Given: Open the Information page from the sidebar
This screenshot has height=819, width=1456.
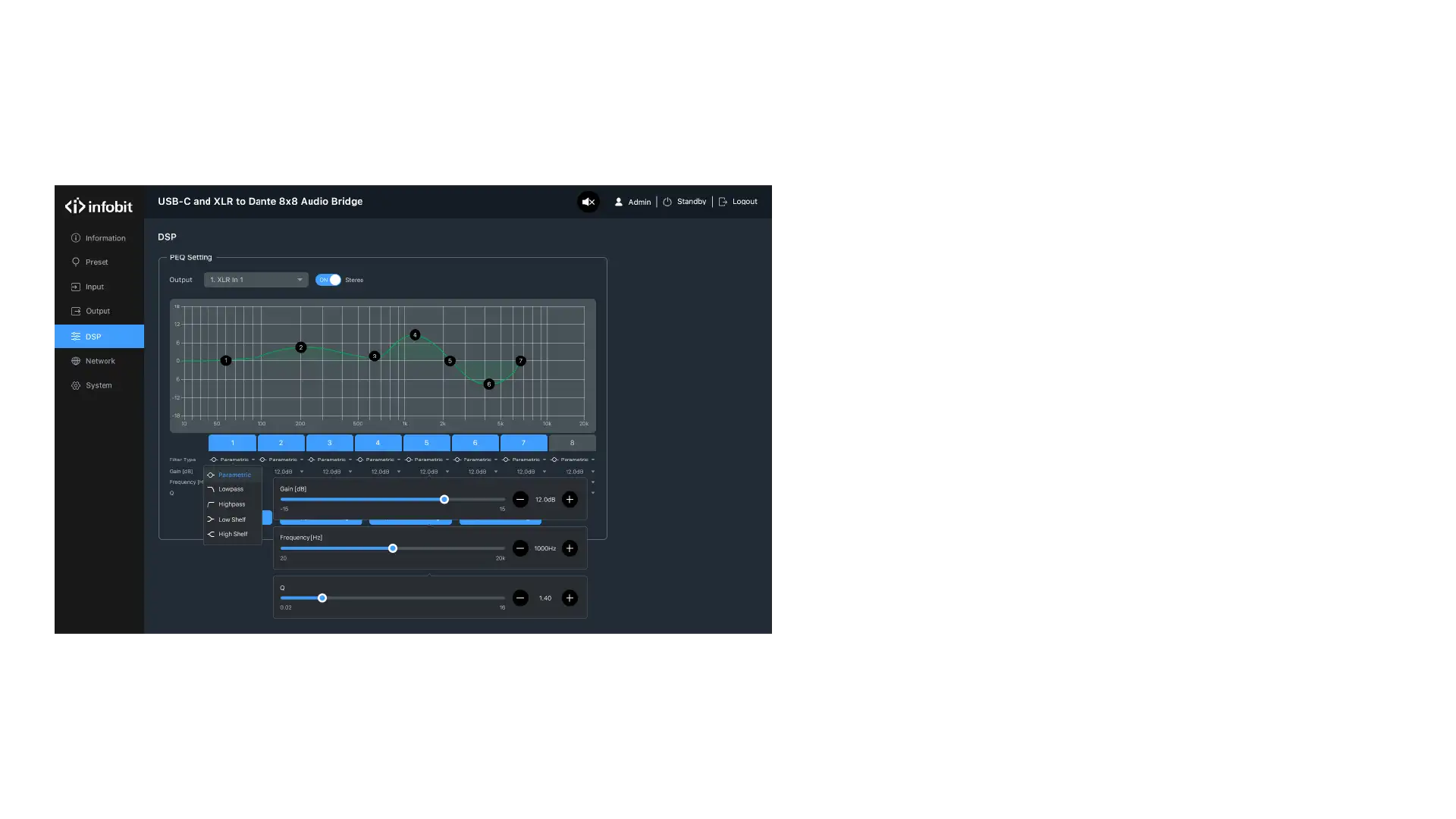Looking at the screenshot, I should 99,238.
